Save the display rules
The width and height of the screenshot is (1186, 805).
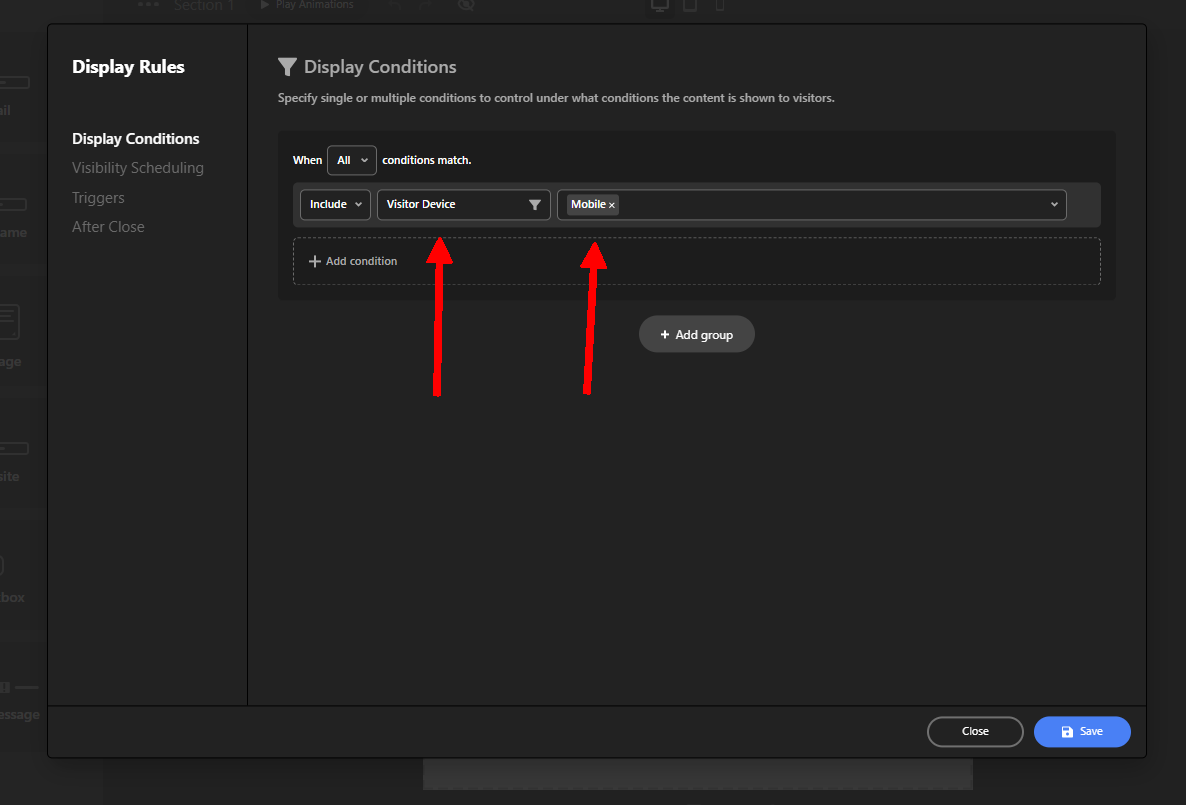[x=1082, y=732]
